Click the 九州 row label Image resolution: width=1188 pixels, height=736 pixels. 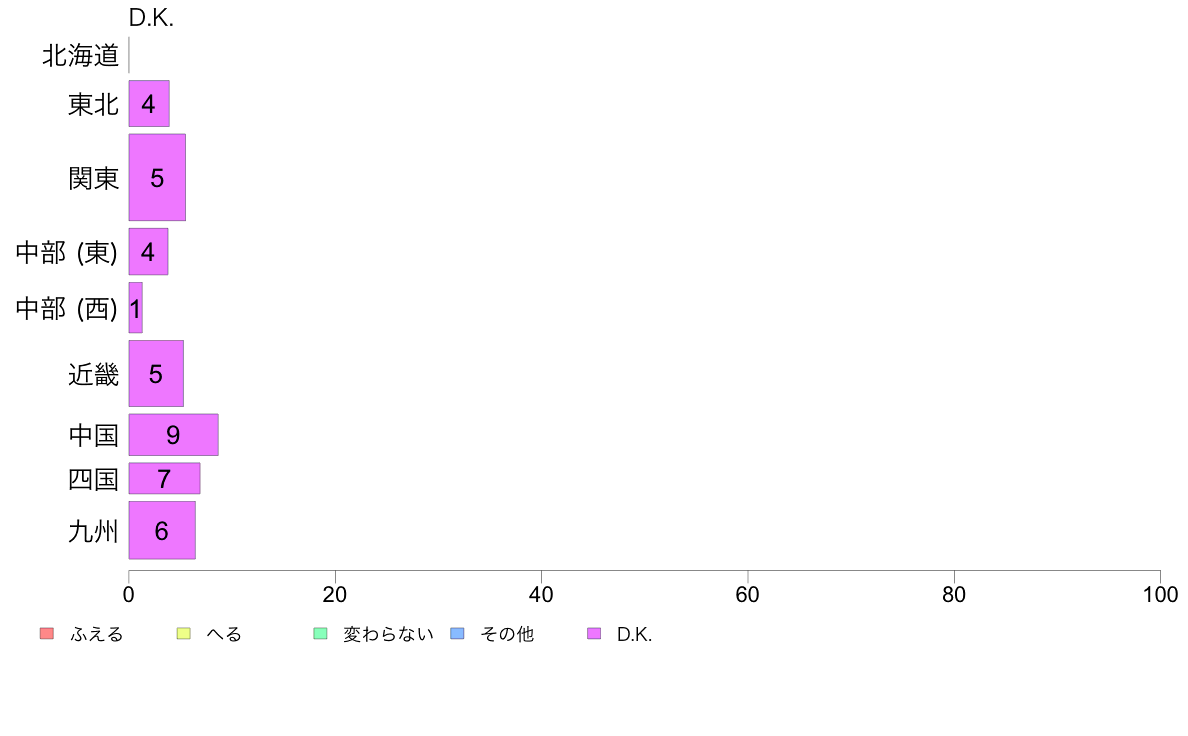pos(93,531)
